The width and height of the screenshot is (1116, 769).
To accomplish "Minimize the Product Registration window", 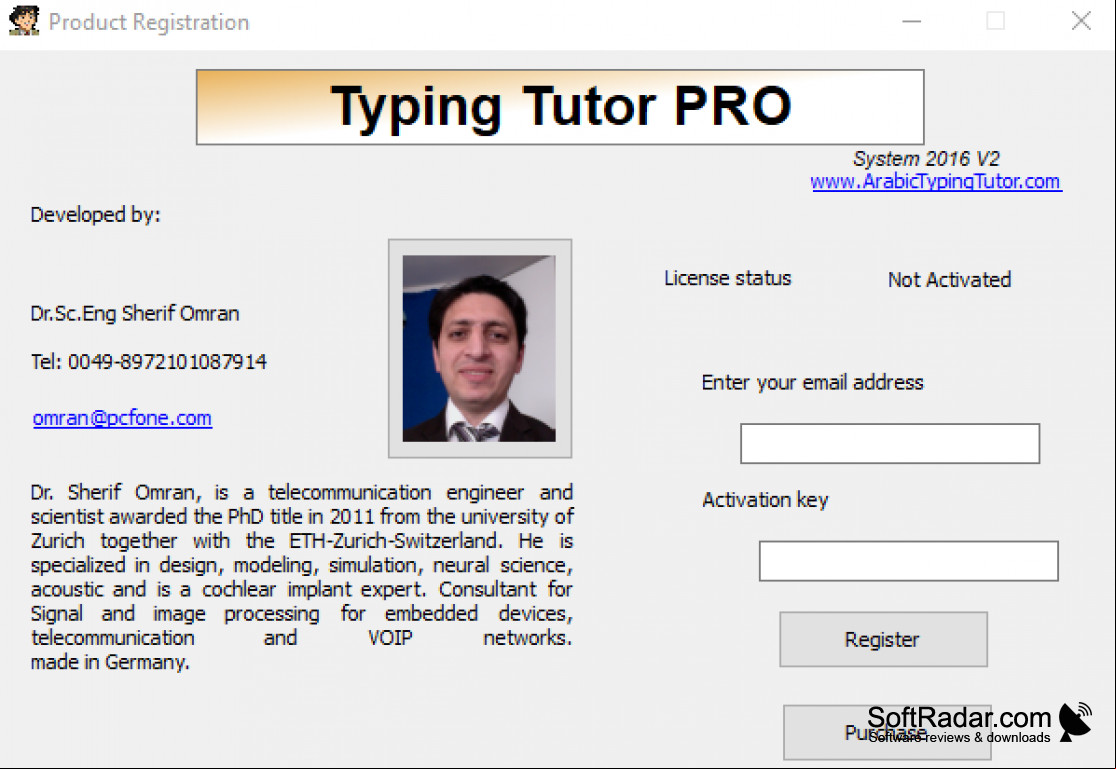I will coord(912,21).
